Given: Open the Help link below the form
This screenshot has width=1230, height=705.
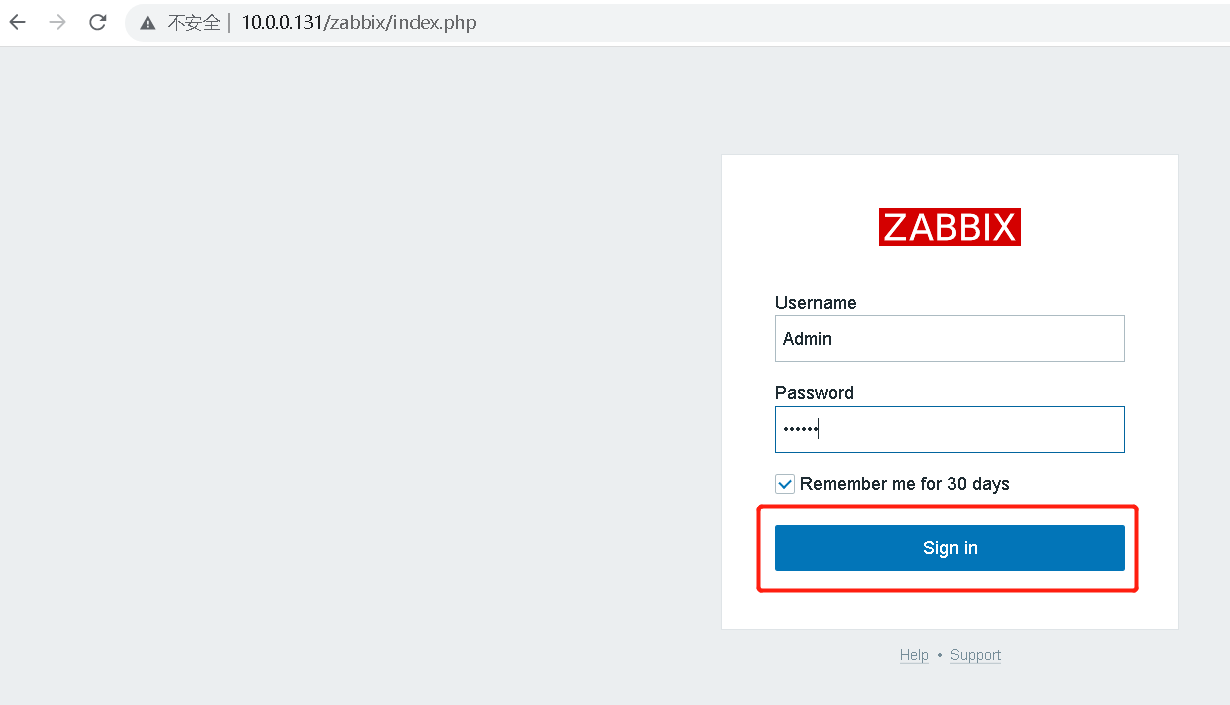Looking at the screenshot, I should [x=914, y=655].
